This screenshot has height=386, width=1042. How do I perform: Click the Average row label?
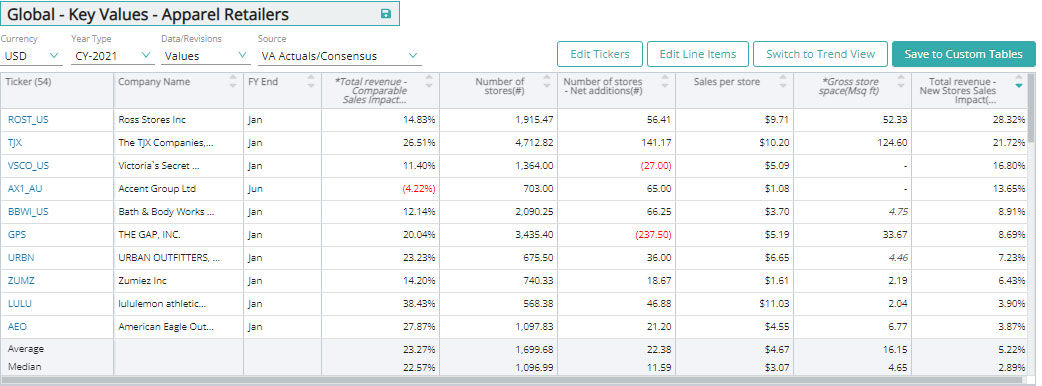tap(25, 349)
